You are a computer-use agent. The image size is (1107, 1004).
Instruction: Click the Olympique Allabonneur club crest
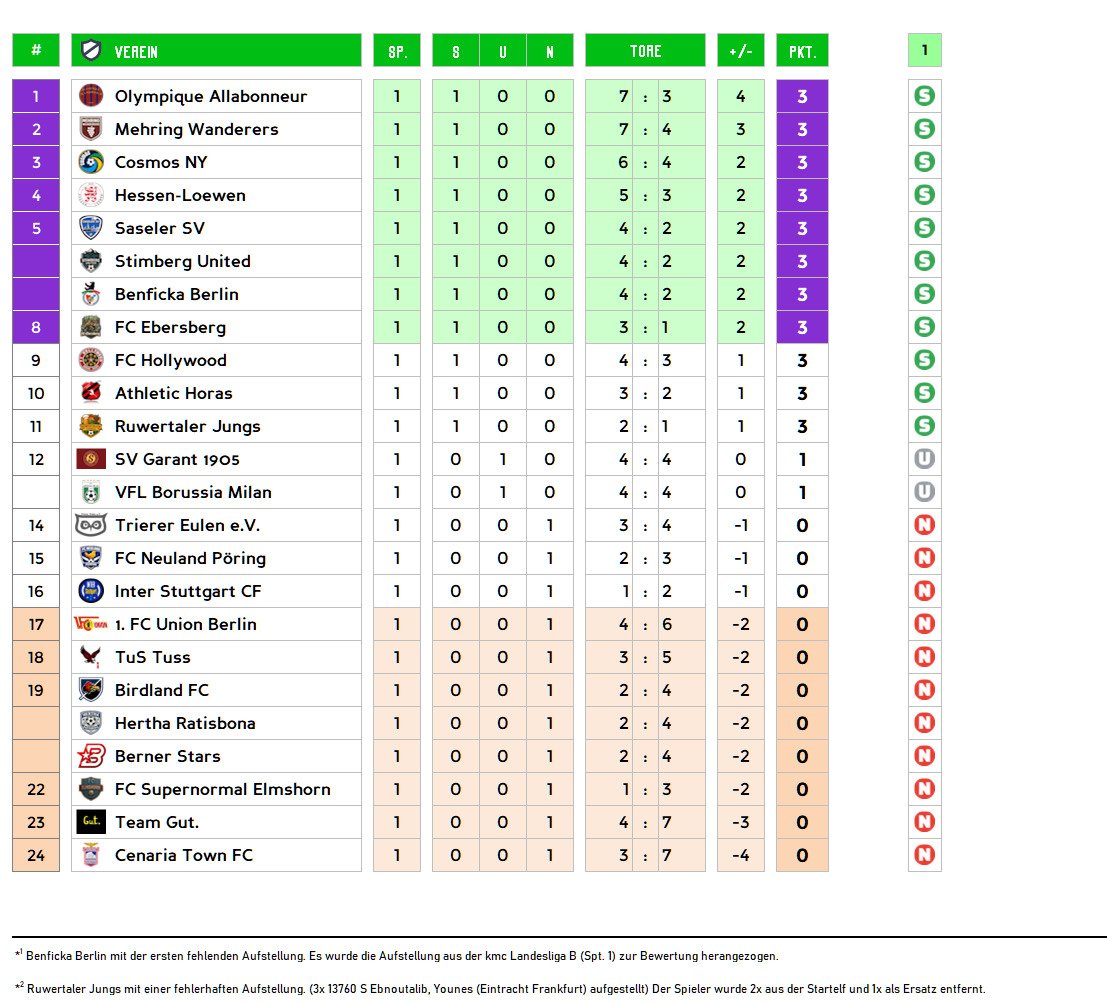pos(91,96)
